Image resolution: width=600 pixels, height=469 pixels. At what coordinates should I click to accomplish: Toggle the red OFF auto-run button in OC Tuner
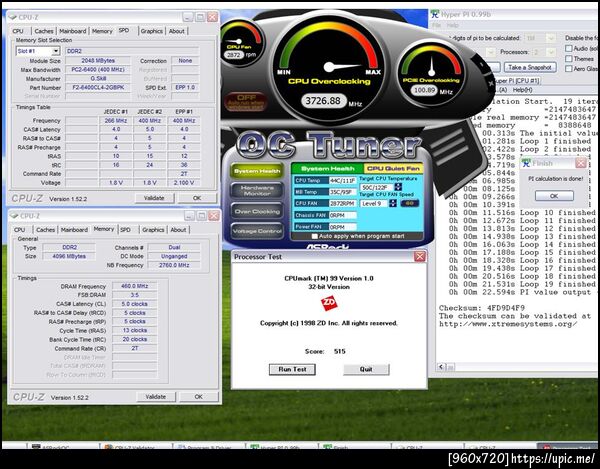(x=246, y=102)
